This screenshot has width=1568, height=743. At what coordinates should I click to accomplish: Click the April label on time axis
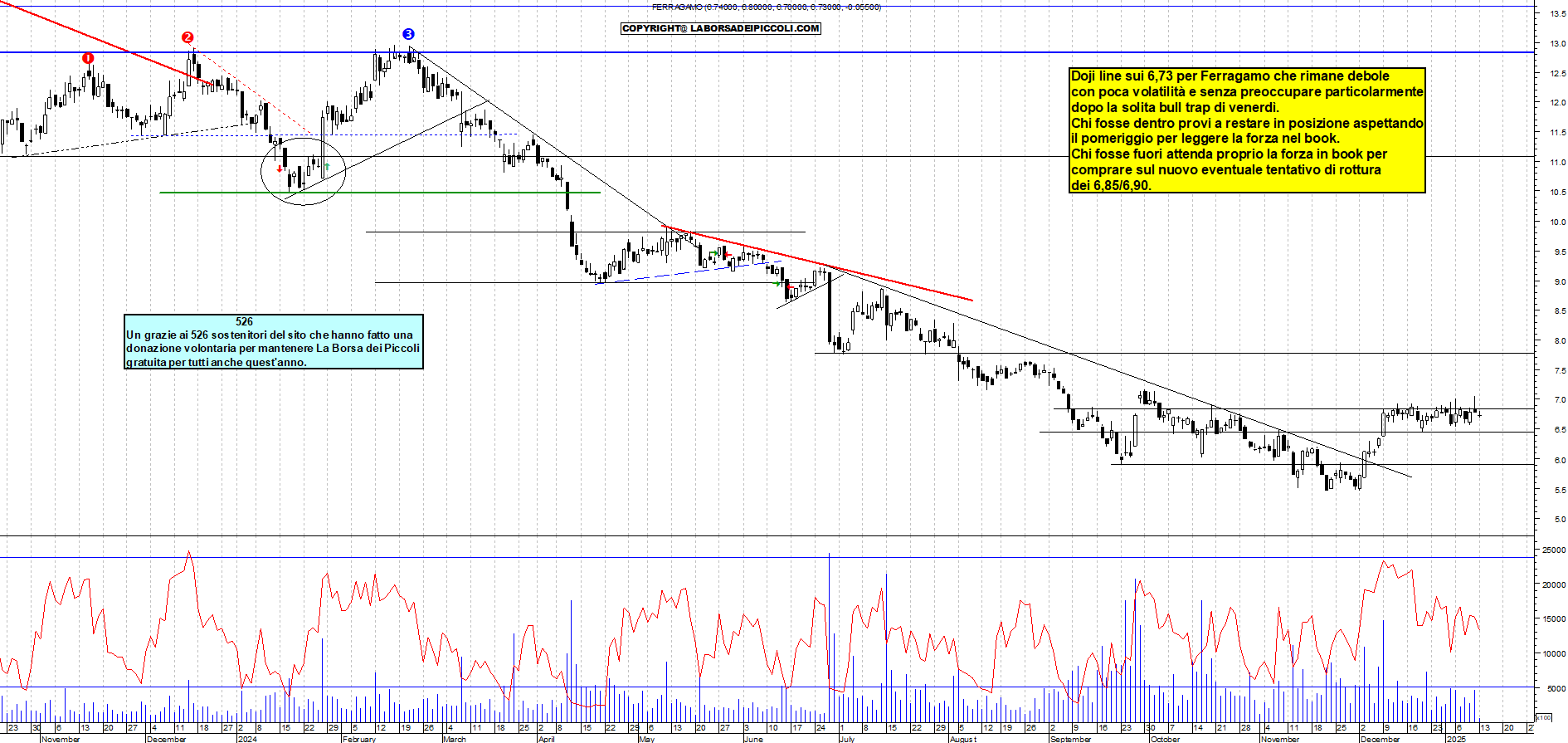click(x=546, y=739)
